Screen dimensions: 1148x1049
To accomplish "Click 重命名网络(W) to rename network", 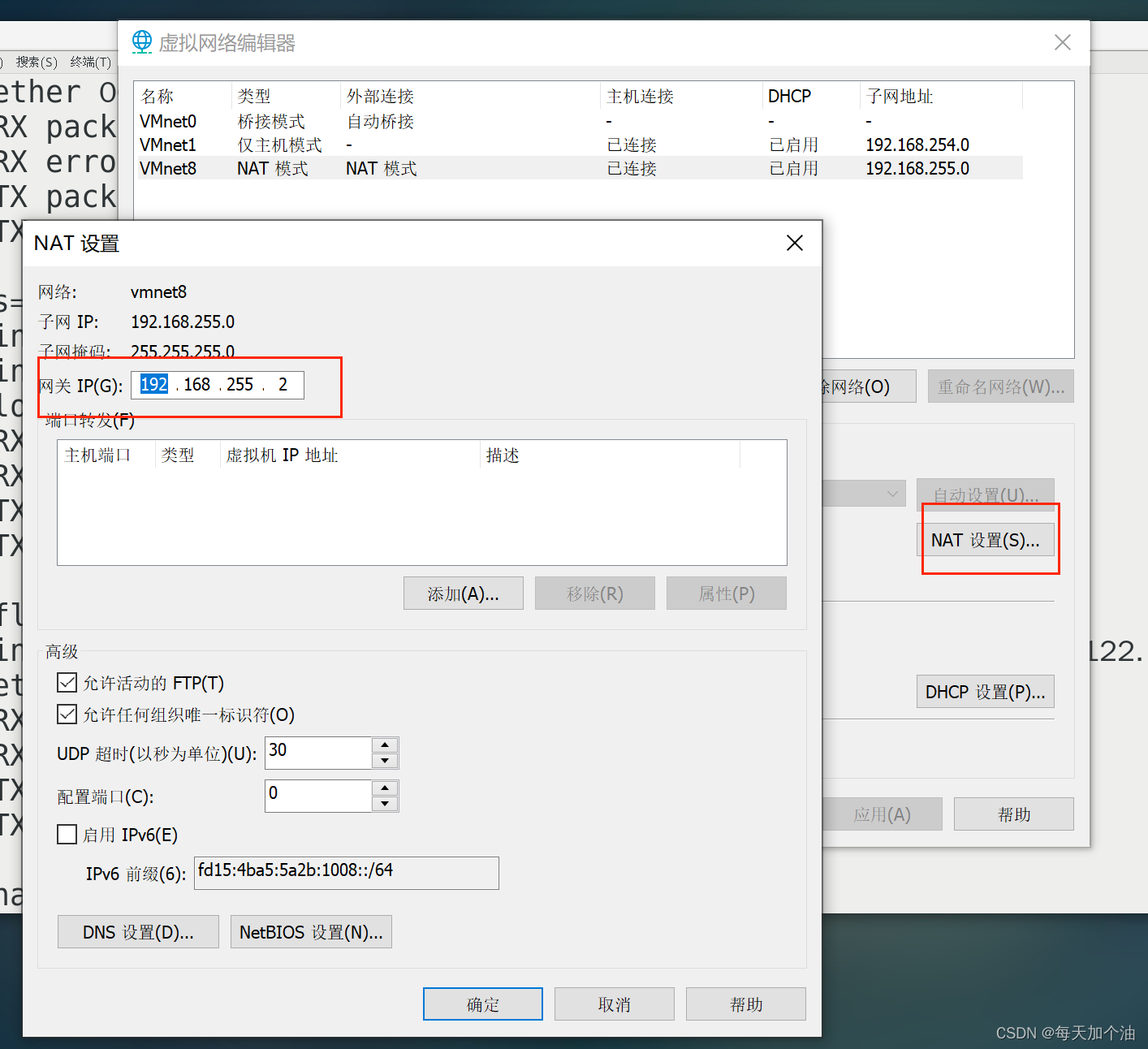I will click(1000, 386).
